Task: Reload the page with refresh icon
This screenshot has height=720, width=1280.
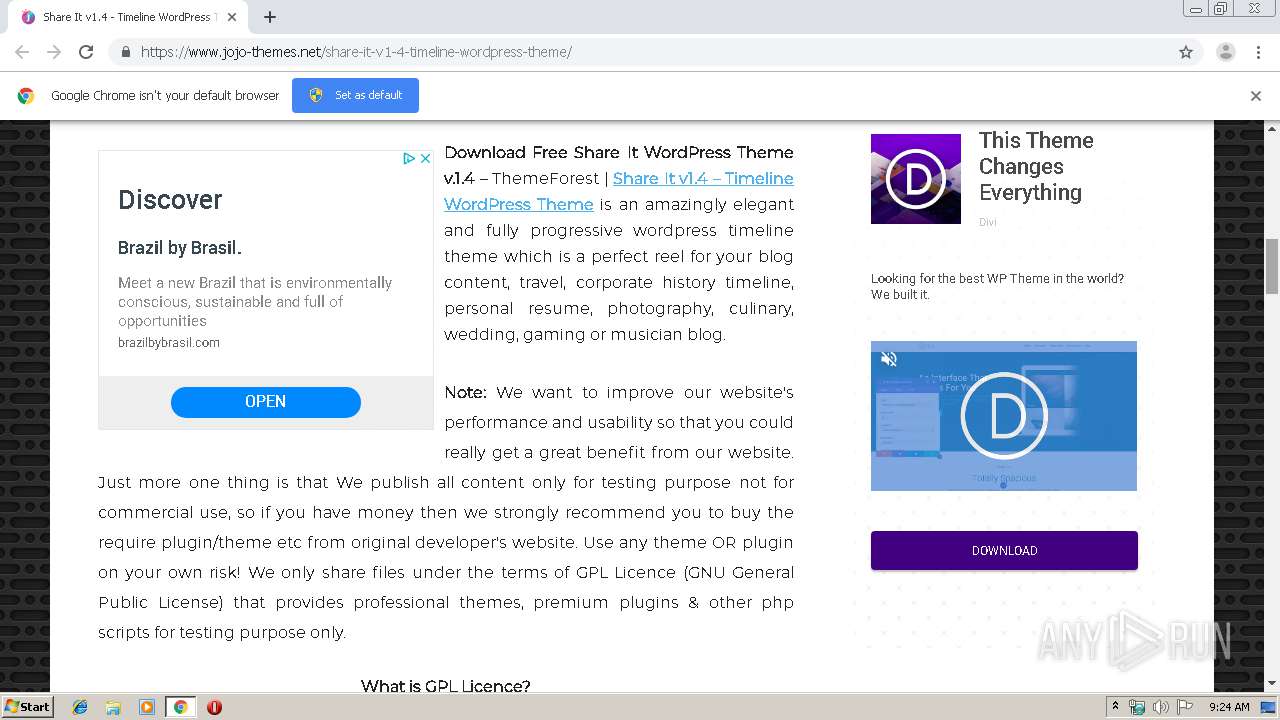Action: pyautogui.click(x=86, y=52)
